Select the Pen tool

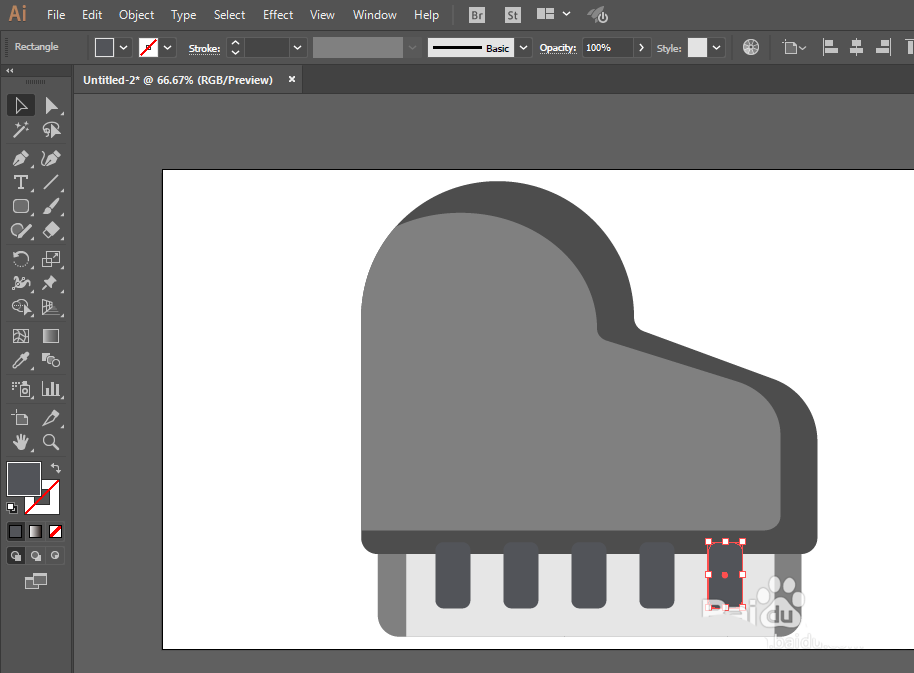click(x=20, y=158)
